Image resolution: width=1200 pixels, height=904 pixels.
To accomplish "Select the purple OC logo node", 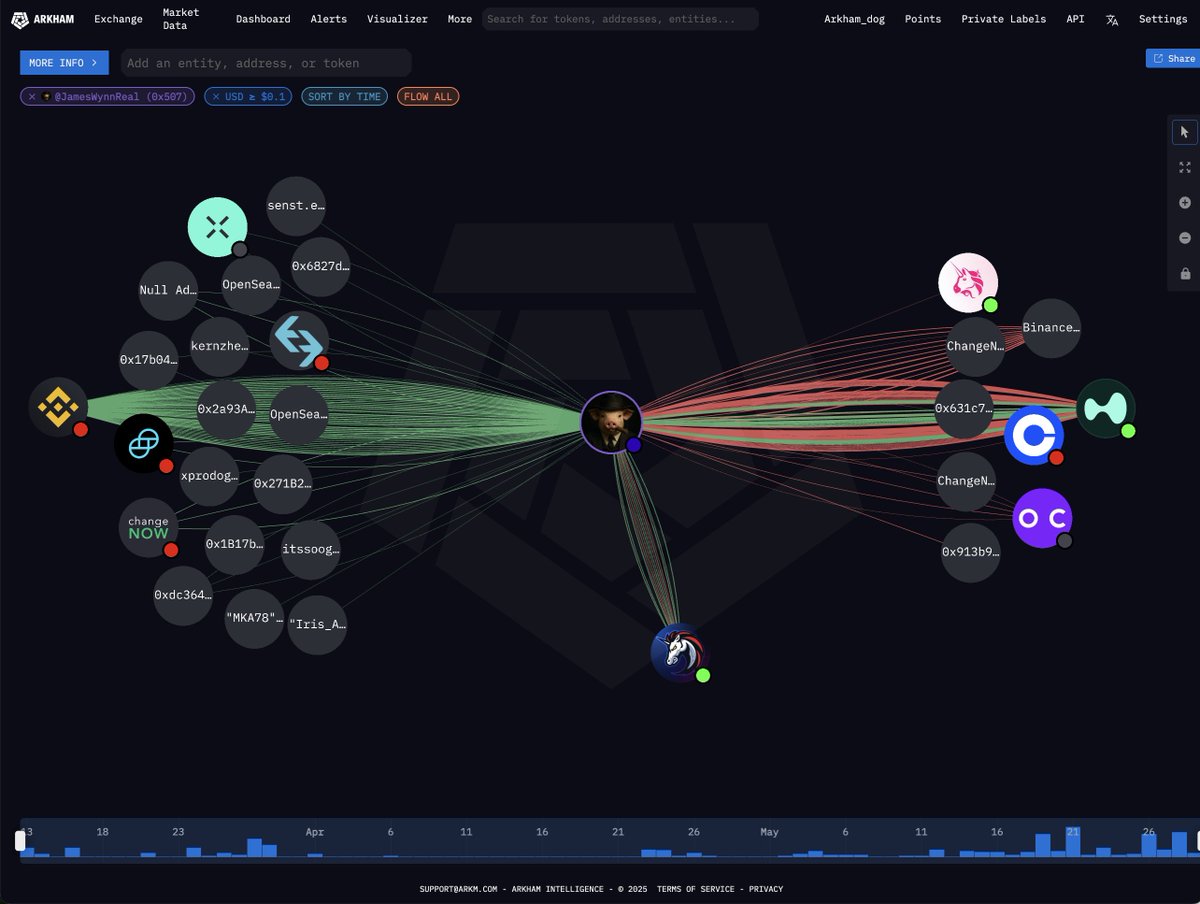I will pyautogui.click(x=1042, y=518).
